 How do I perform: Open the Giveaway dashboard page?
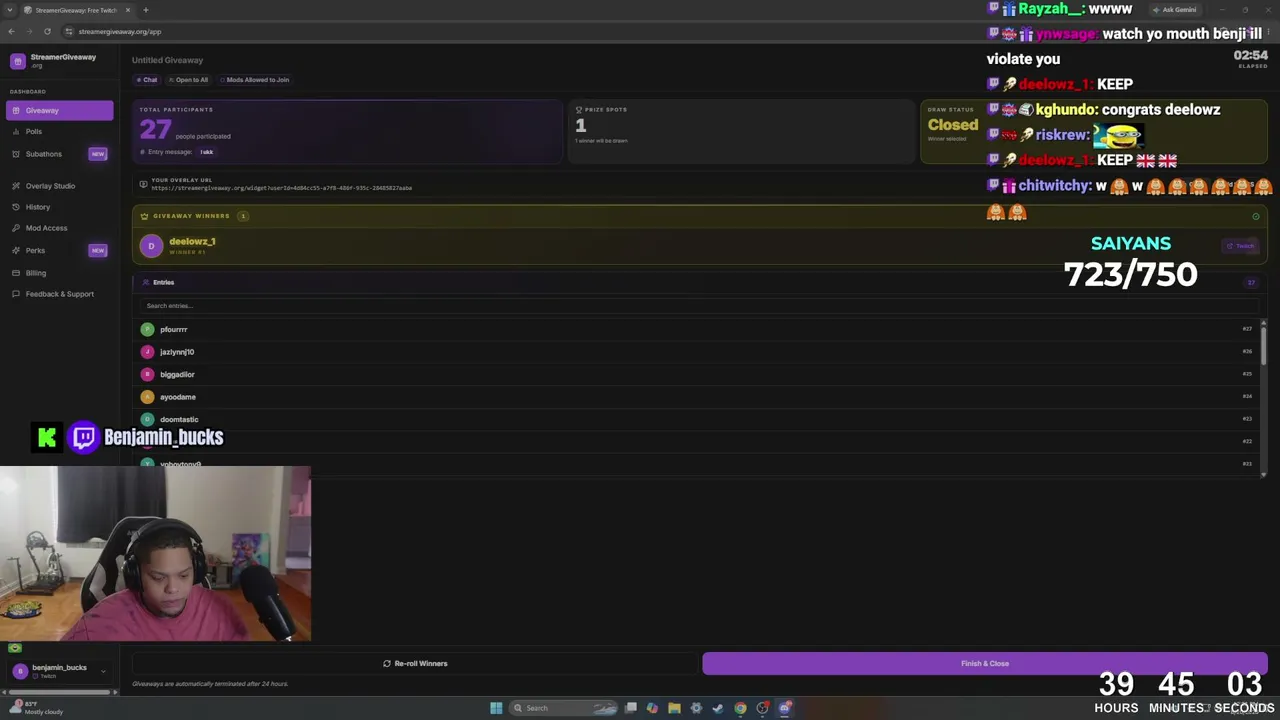(60, 110)
